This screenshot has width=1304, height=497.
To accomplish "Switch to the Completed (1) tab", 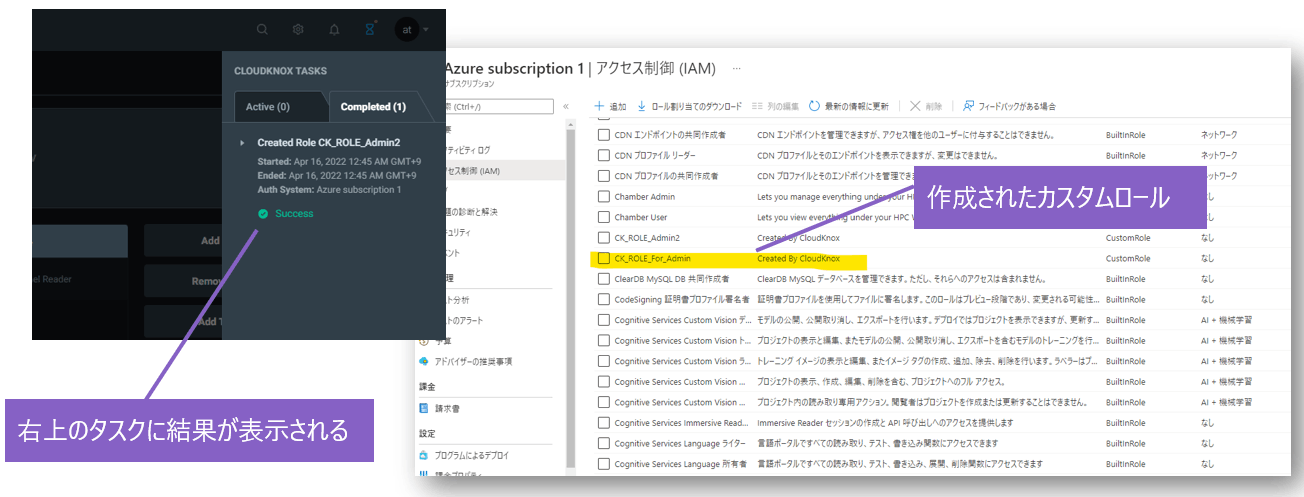I will pyautogui.click(x=373, y=107).
